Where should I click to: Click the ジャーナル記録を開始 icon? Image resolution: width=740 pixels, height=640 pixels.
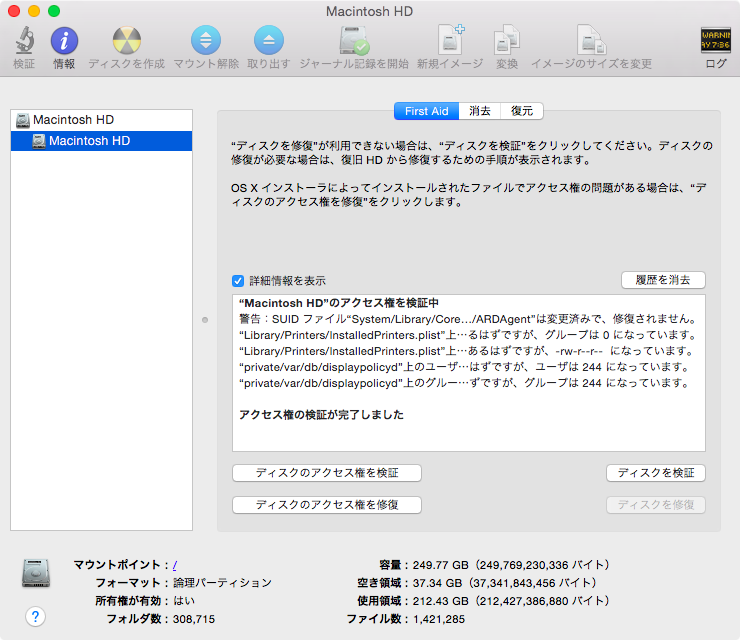(x=354, y=40)
